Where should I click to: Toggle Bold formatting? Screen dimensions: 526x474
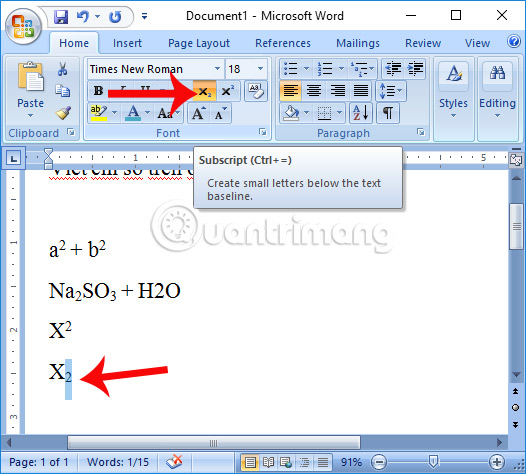coord(98,91)
